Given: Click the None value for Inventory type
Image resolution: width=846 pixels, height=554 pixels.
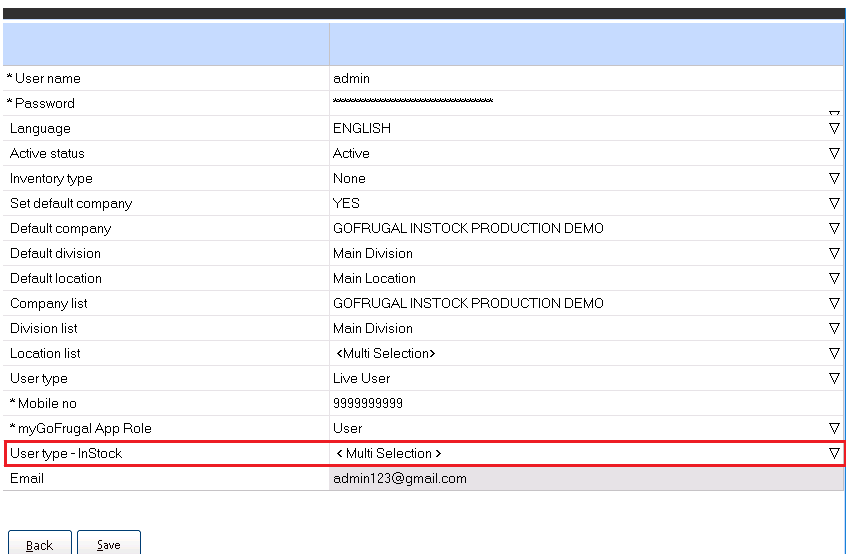Looking at the screenshot, I should pyautogui.click(x=349, y=178).
